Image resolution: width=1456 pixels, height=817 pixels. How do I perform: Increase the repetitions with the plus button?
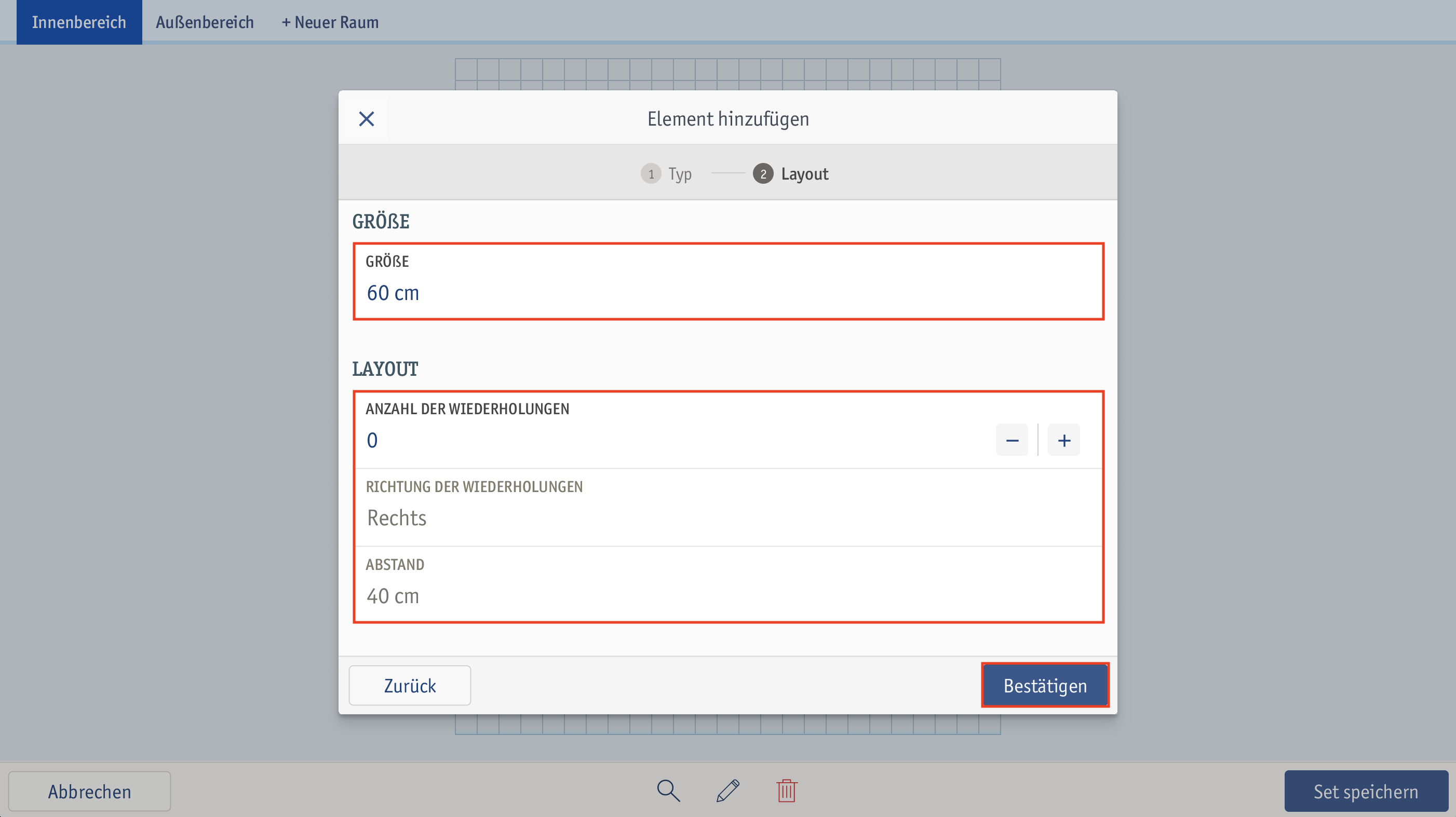click(x=1064, y=440)
